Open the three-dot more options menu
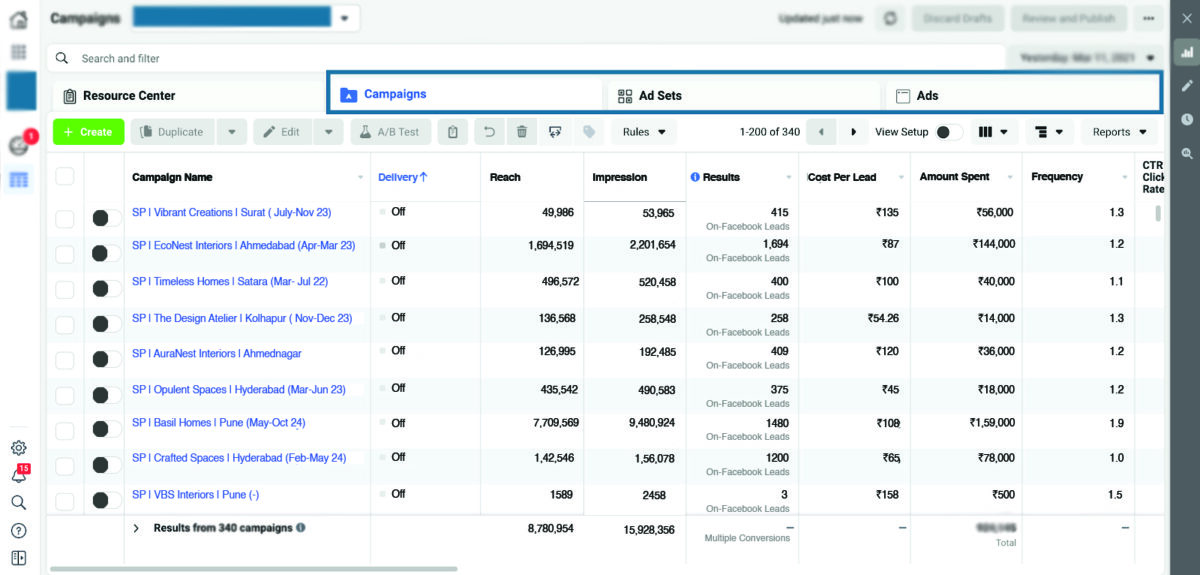1200x575 pixels. click(x=1148, y=19)
